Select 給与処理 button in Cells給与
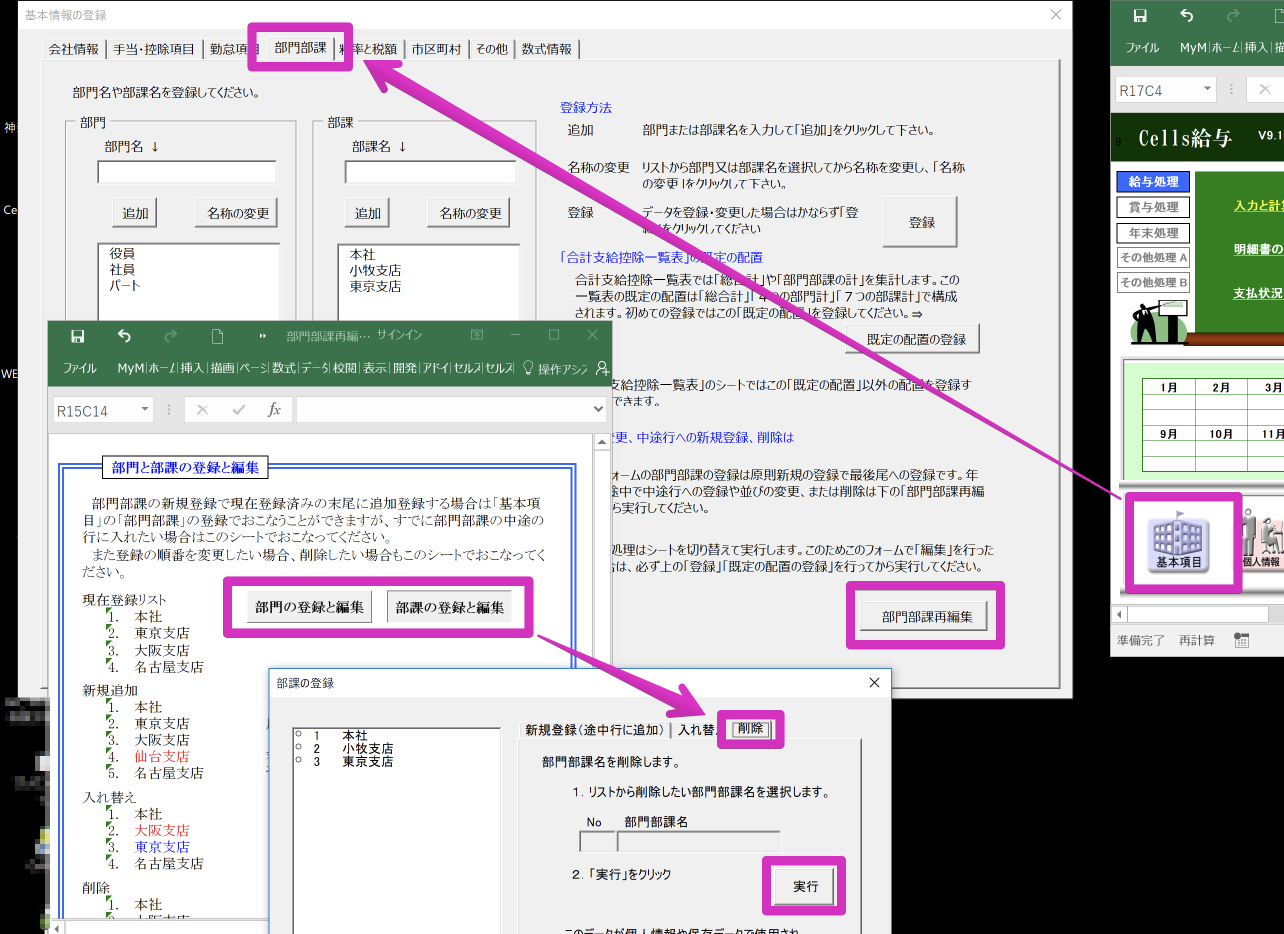Screen dimensions: 1284x934 tap(1153, 182)
